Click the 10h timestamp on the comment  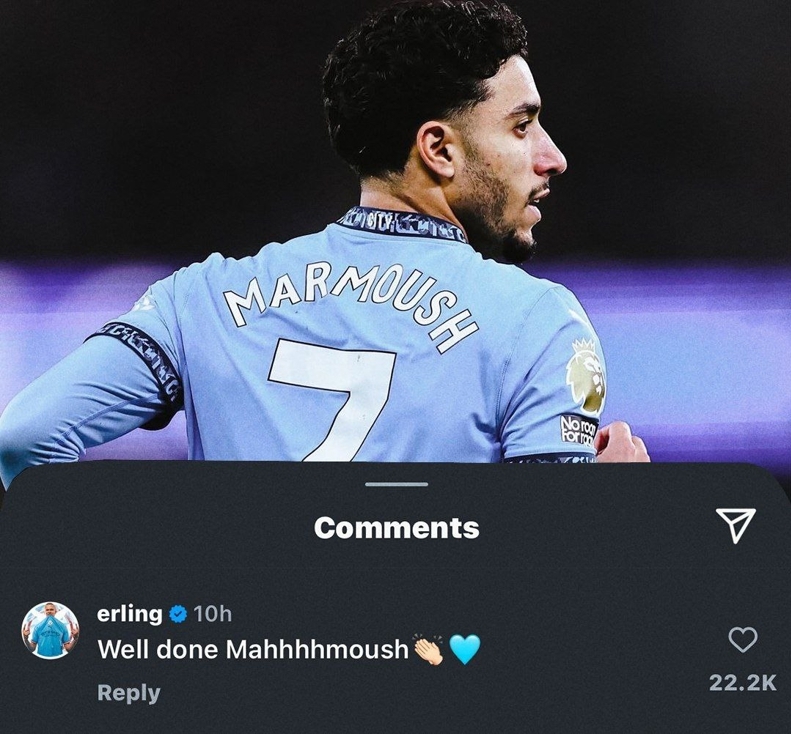coord(212,614)
